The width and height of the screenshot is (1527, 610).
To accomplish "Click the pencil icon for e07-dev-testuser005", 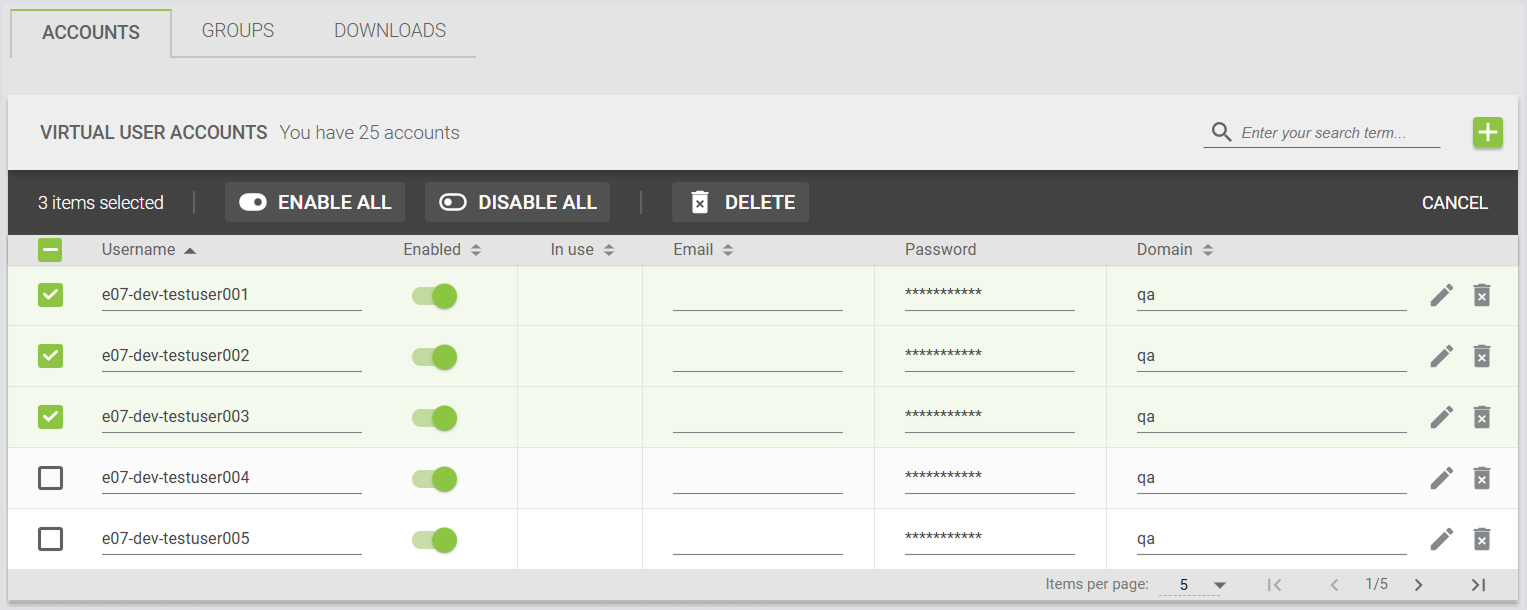I will pos(1441,539).
